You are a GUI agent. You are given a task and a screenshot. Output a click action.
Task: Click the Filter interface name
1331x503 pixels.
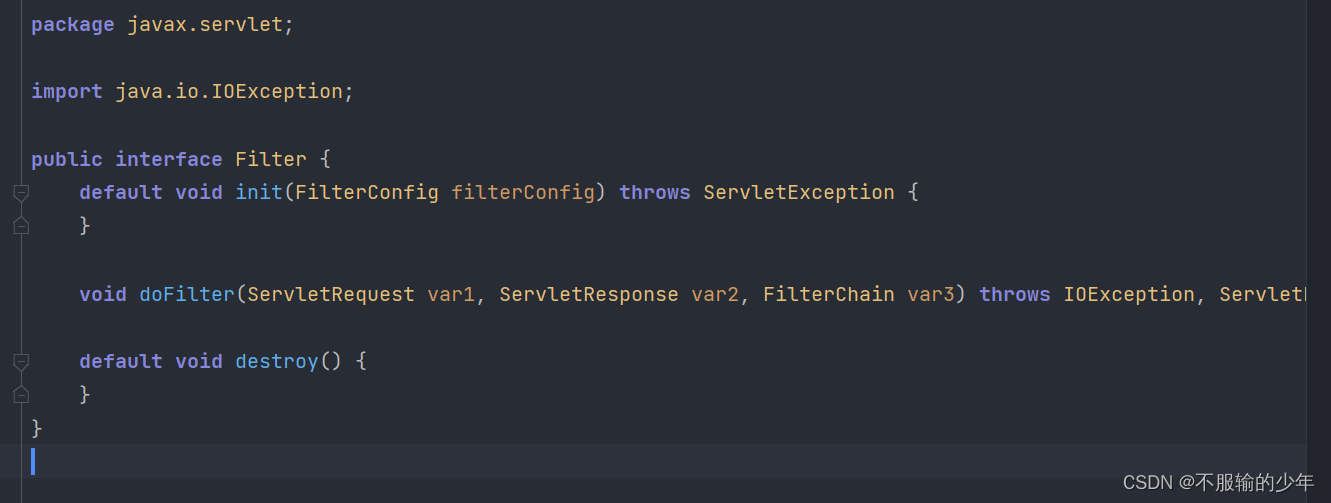click(x=270, y=159)
